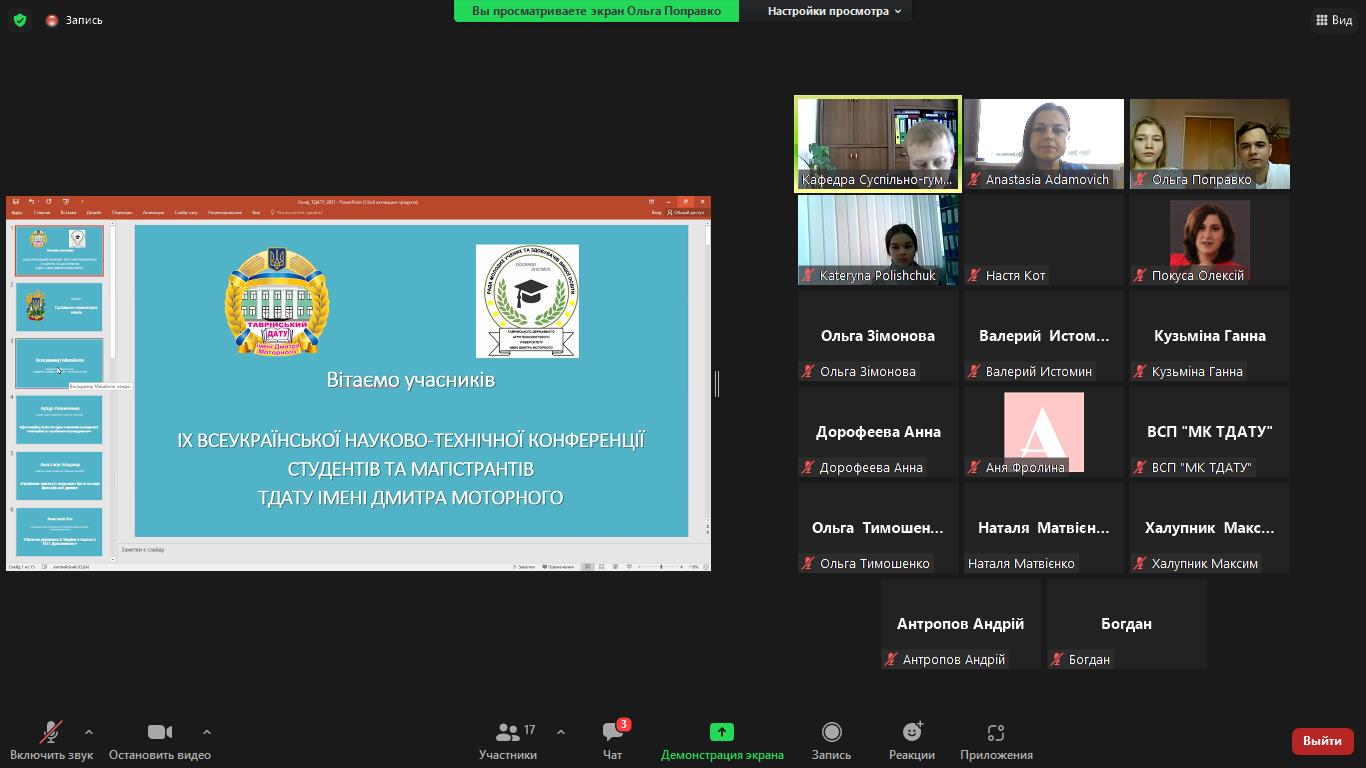Toggle the Заметки notes pane in status bar
Viewport: 1366px width, 768px height.
524,567
